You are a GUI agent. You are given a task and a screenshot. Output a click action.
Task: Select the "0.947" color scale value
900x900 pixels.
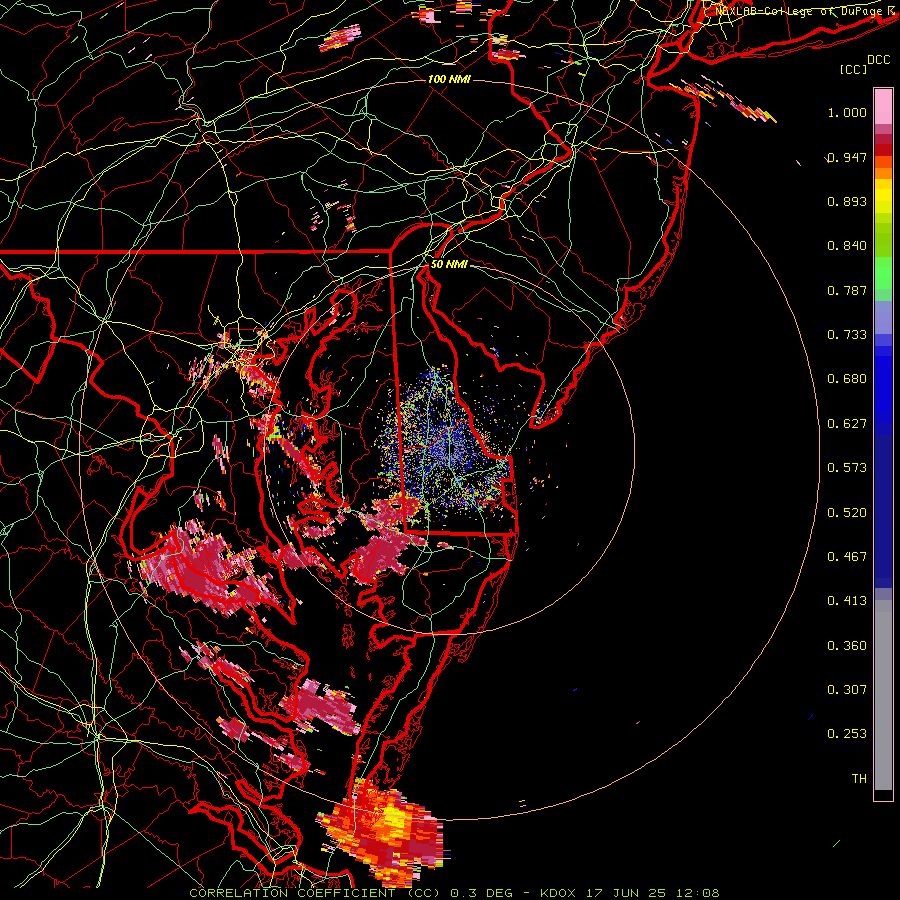pyautogui.click(x=847, y=157)
